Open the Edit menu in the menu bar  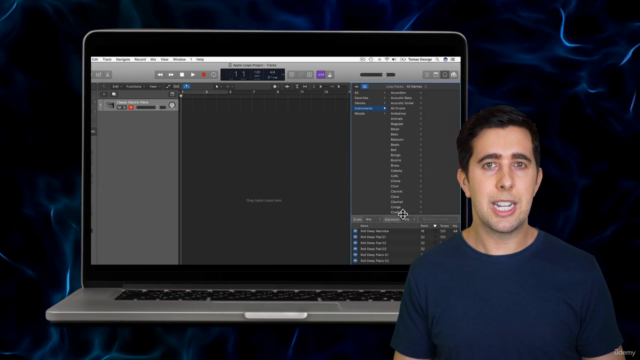95,60
